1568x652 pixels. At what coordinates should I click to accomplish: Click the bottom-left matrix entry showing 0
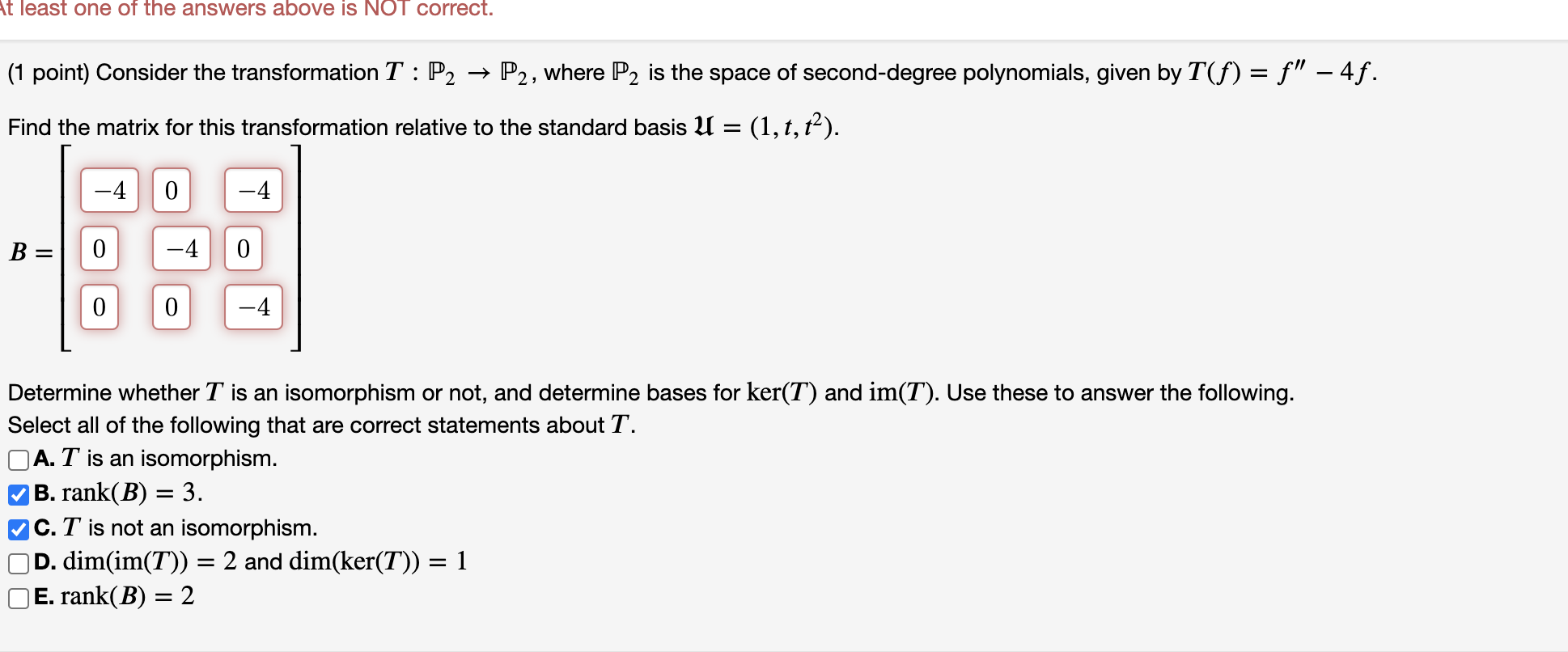[x=99, y=307]
